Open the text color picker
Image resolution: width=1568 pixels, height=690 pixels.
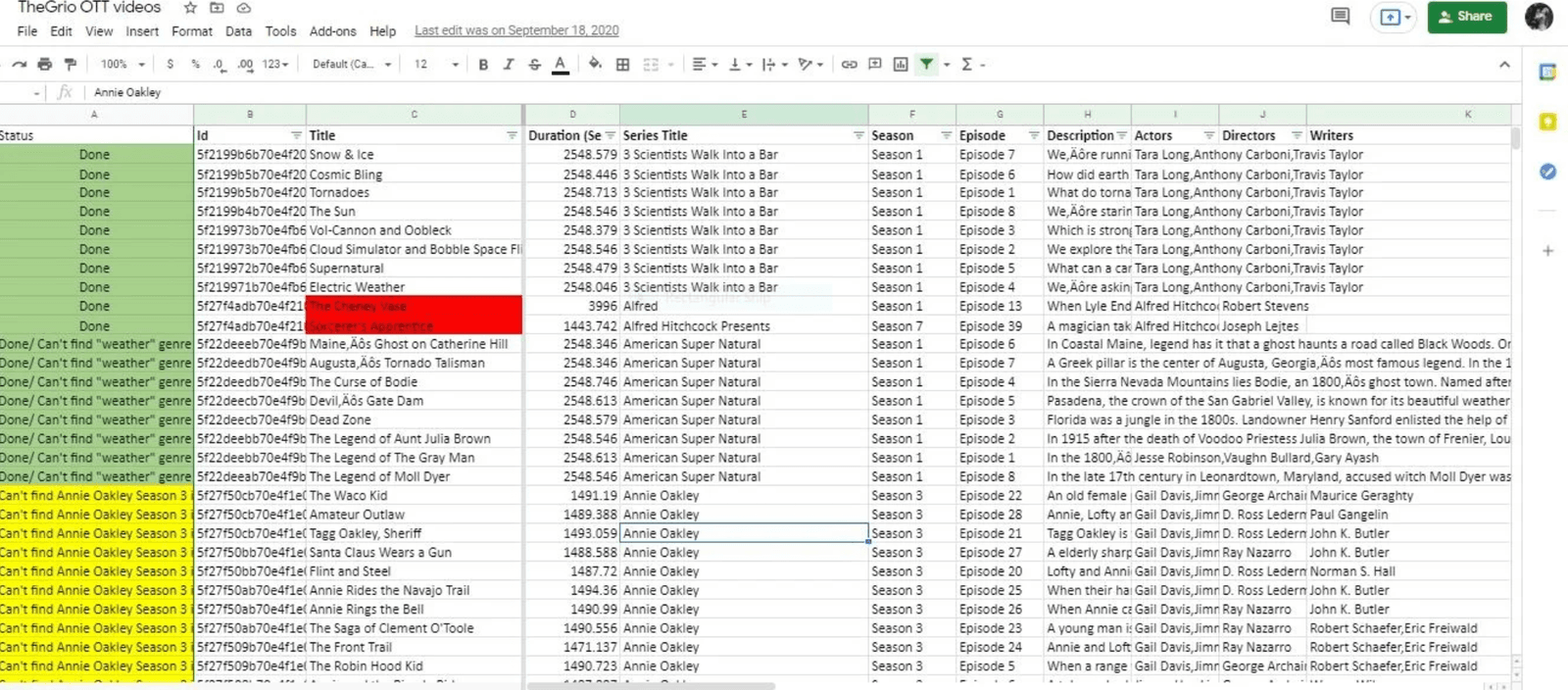point(561,65)
